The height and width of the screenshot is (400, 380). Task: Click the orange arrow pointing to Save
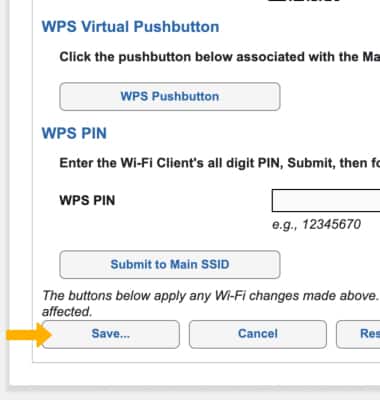[29, 335]
